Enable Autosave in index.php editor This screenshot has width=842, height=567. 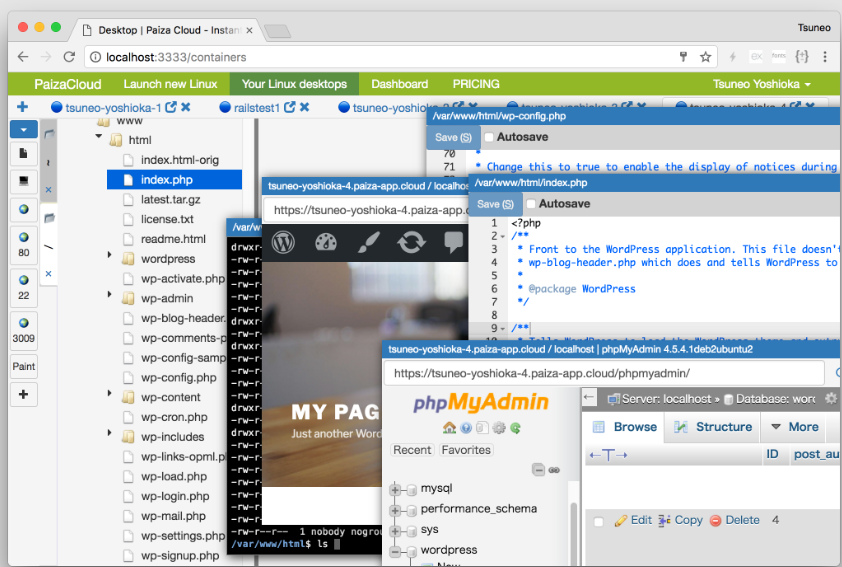click(x=531, y=204)
